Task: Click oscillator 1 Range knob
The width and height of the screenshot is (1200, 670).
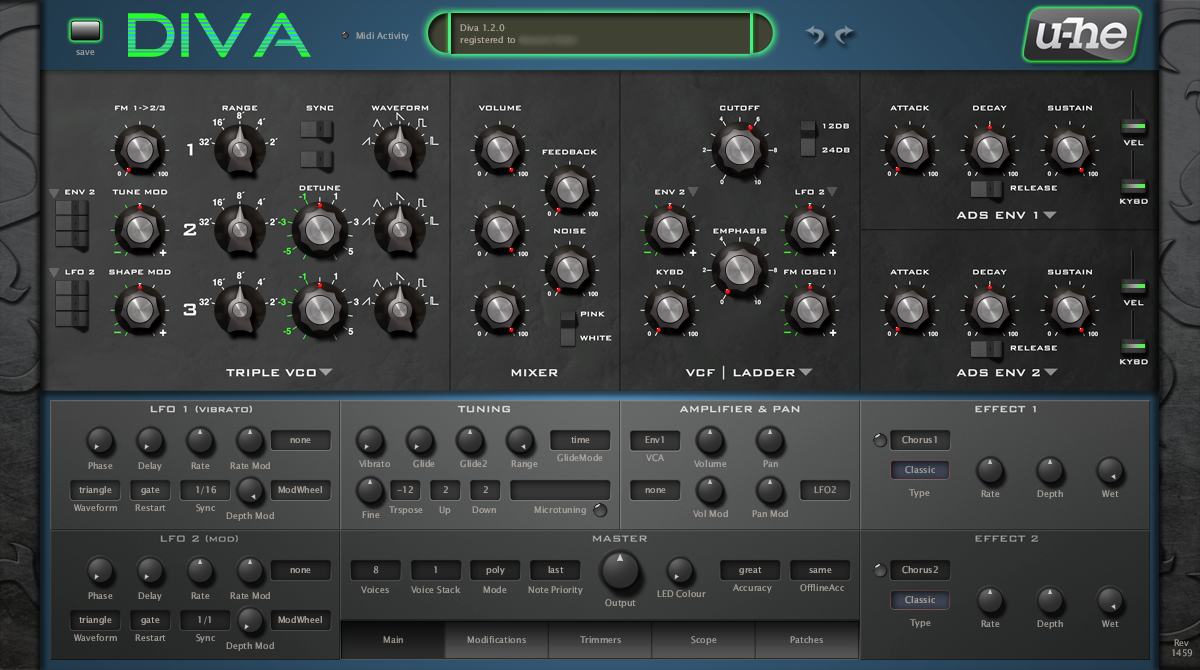Action: 239,149
